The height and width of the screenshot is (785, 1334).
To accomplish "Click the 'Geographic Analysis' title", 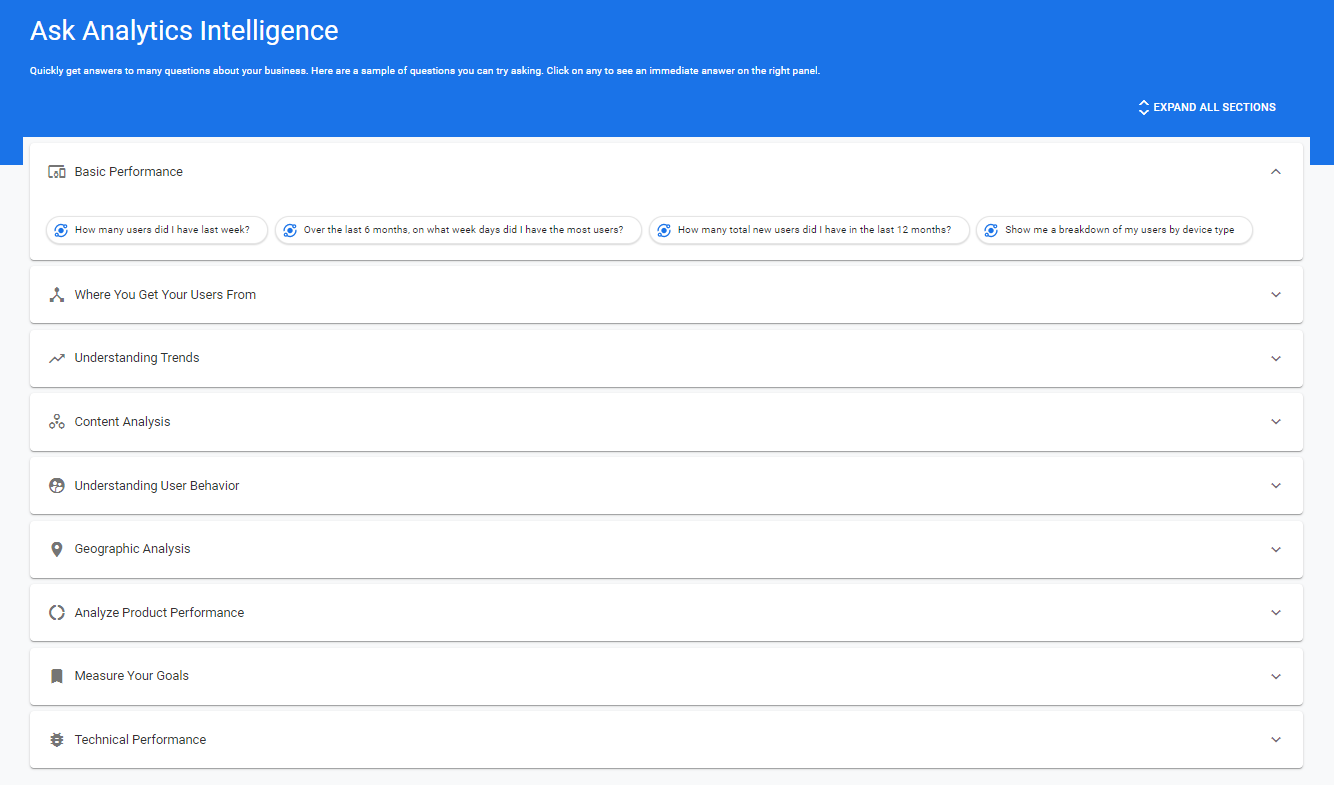I will point(132,549).
